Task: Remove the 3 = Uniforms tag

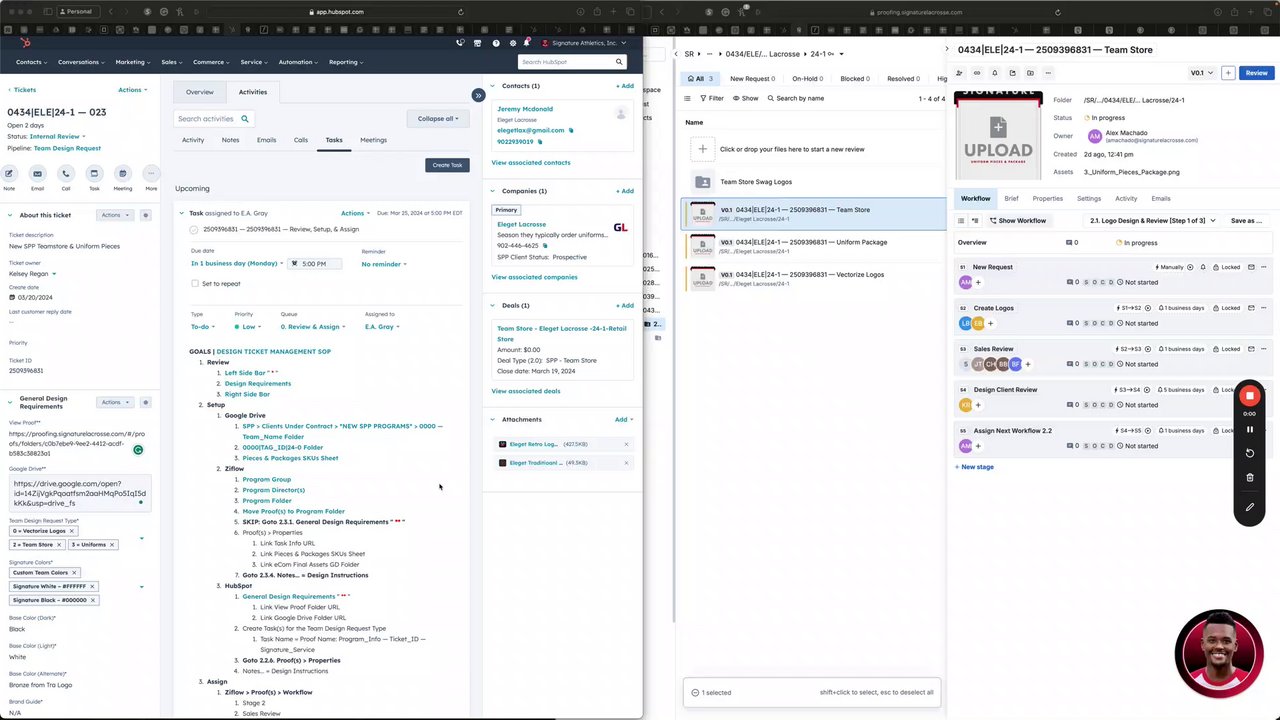Action: tap(112, 545)
